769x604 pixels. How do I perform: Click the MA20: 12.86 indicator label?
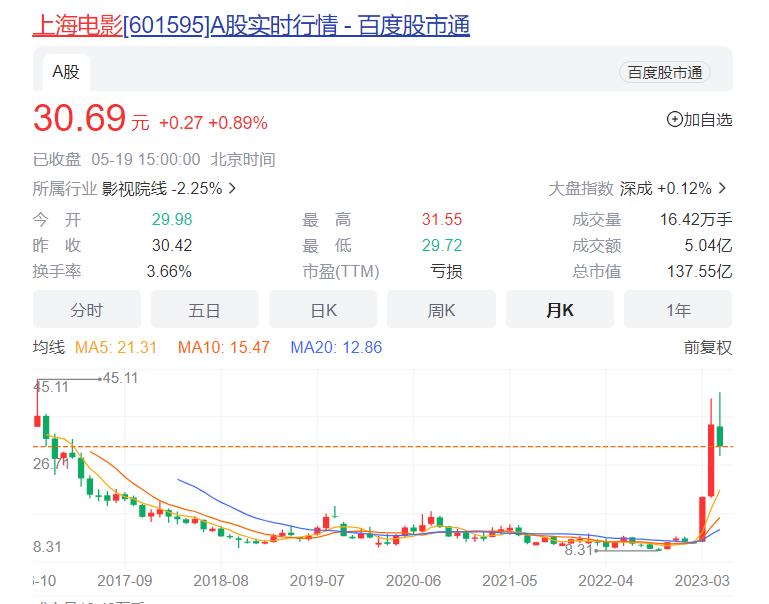point(336,348)
